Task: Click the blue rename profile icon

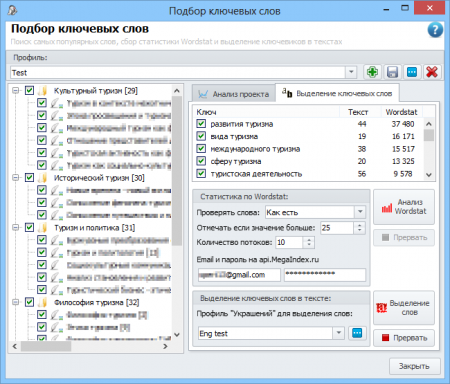Action: tap(412, 72)
